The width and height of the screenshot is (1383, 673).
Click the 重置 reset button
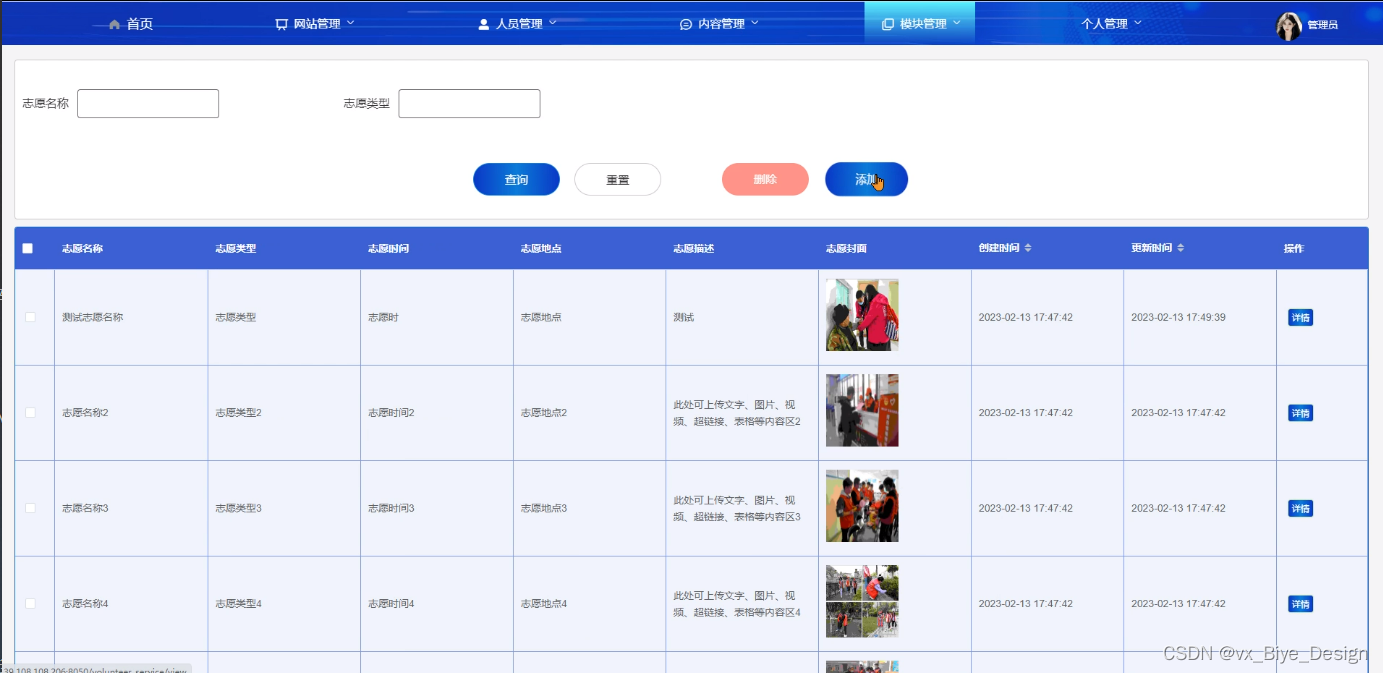(617, 180)
